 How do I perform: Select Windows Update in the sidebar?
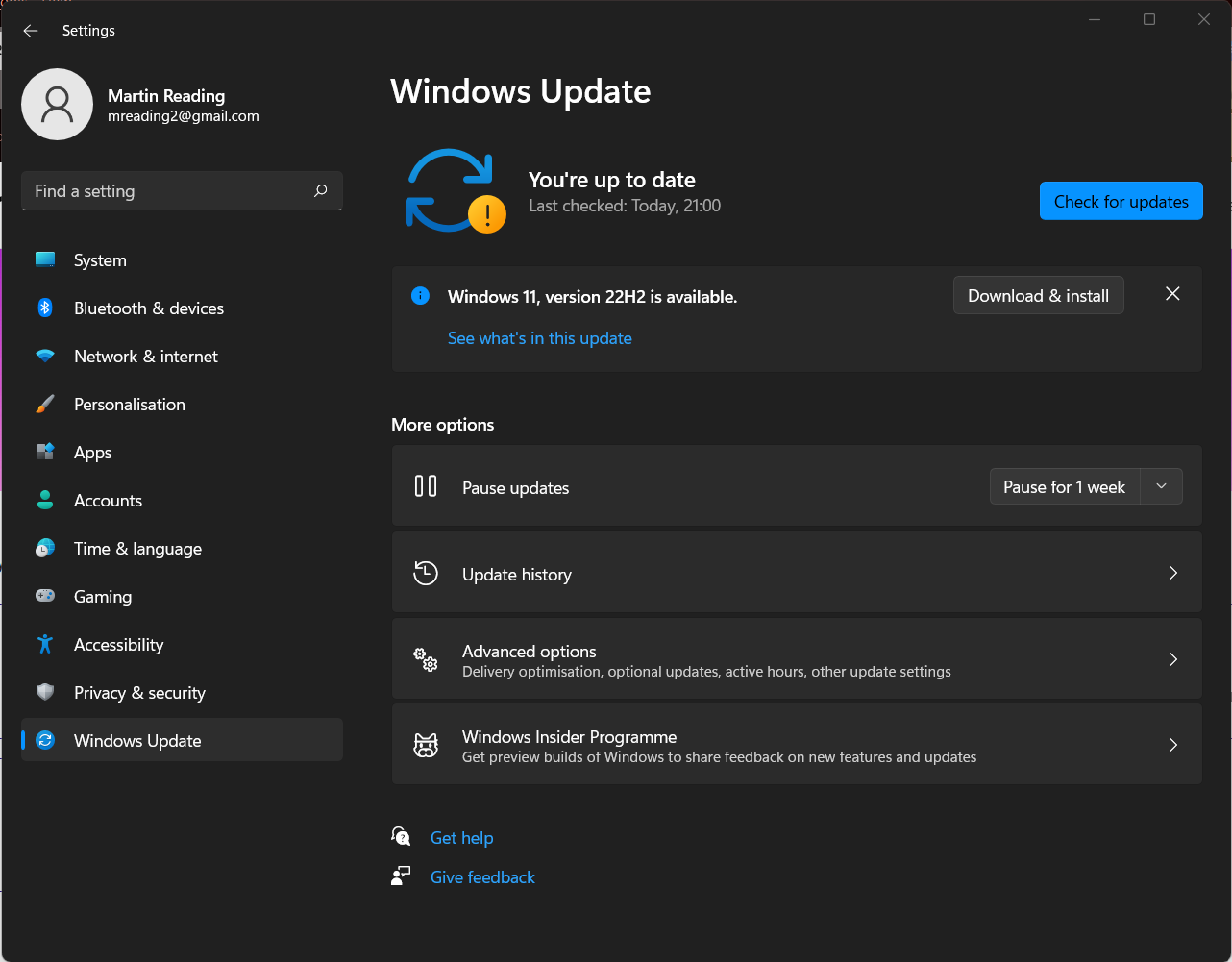(182, 740)
